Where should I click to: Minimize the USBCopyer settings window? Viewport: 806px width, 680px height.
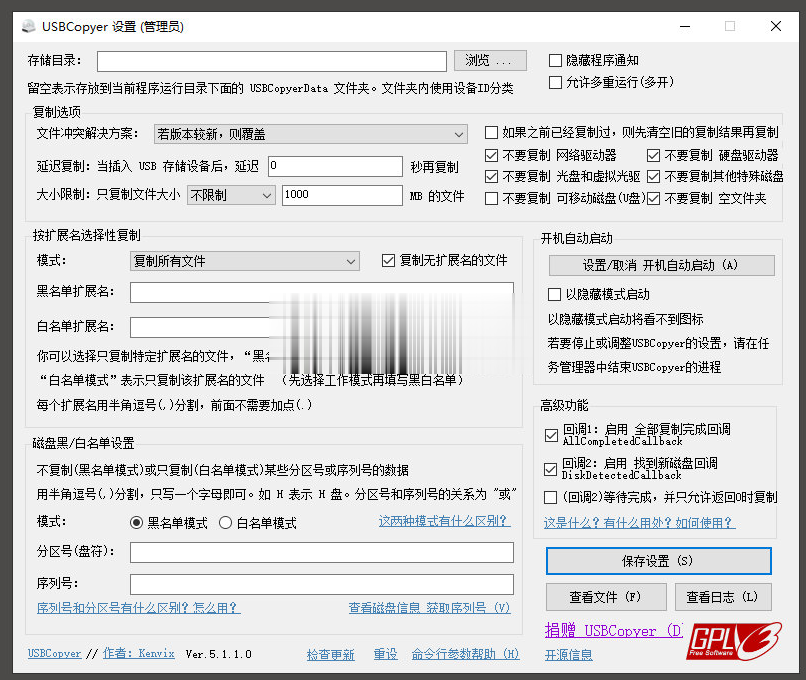(x=685, y=26)
